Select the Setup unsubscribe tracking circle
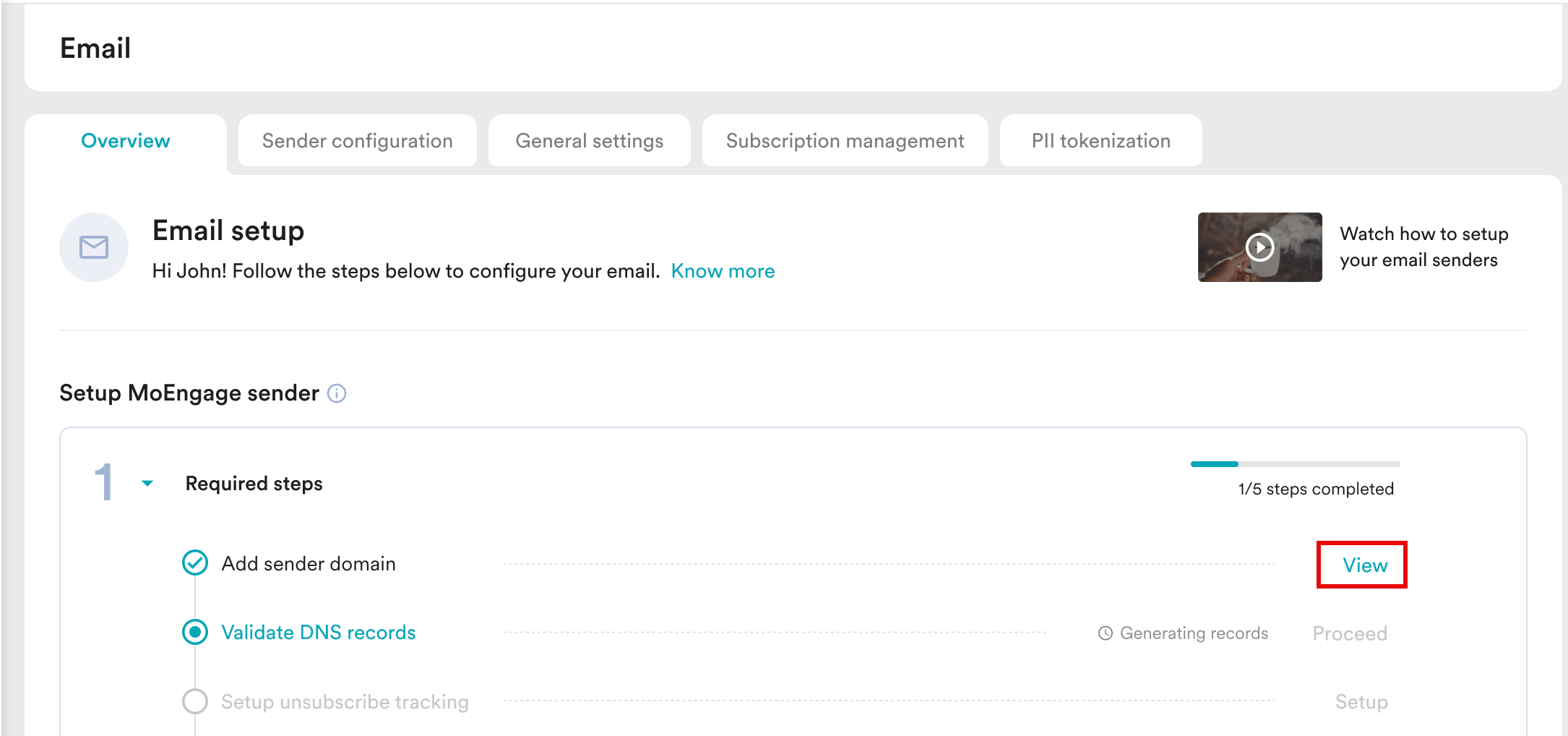This screenshot has height=736, width=1568. pyautogui.click(x=195, y=701)
